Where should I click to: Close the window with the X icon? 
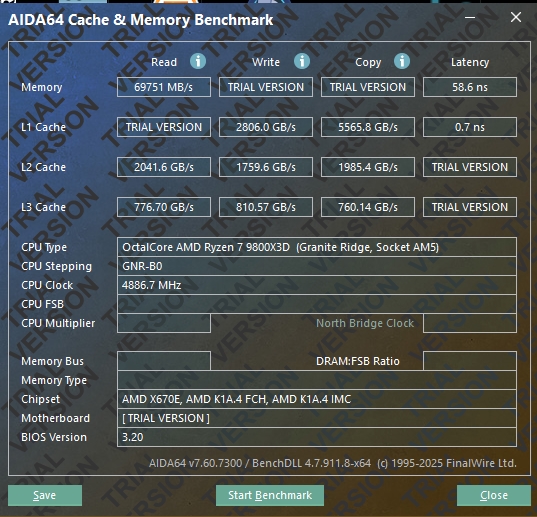coord(516,17)
